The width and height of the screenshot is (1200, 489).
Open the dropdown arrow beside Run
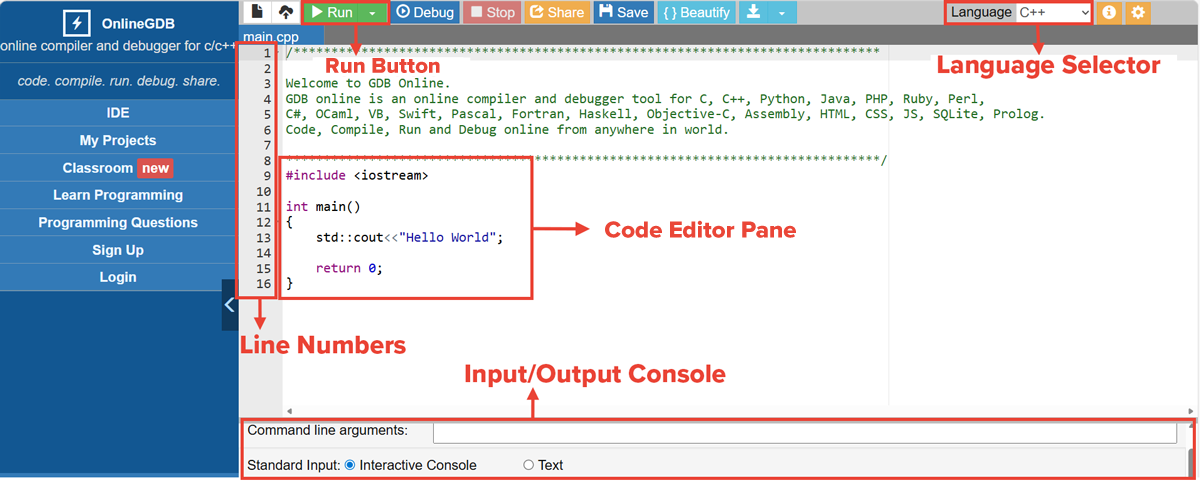point(372,12)
